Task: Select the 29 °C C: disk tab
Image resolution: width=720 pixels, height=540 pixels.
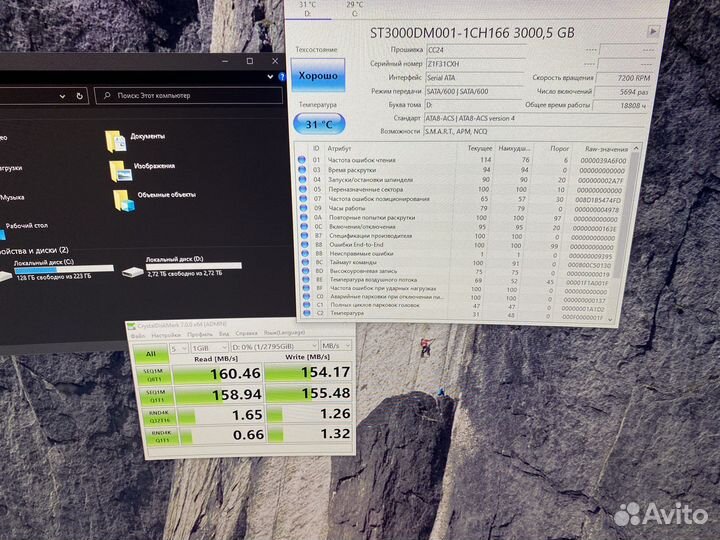Action: tap(354, 9)
